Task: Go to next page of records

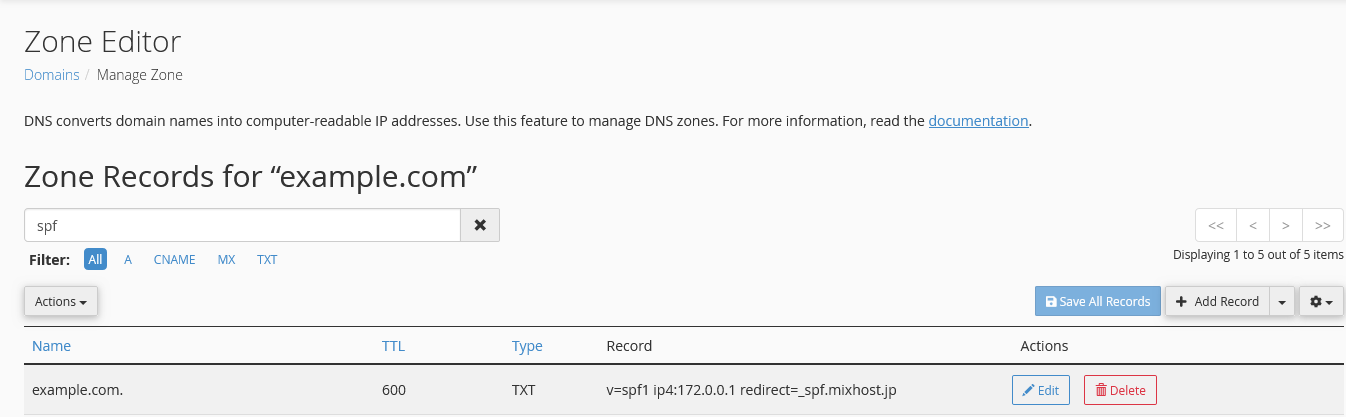Action: tap(1286, 225)
